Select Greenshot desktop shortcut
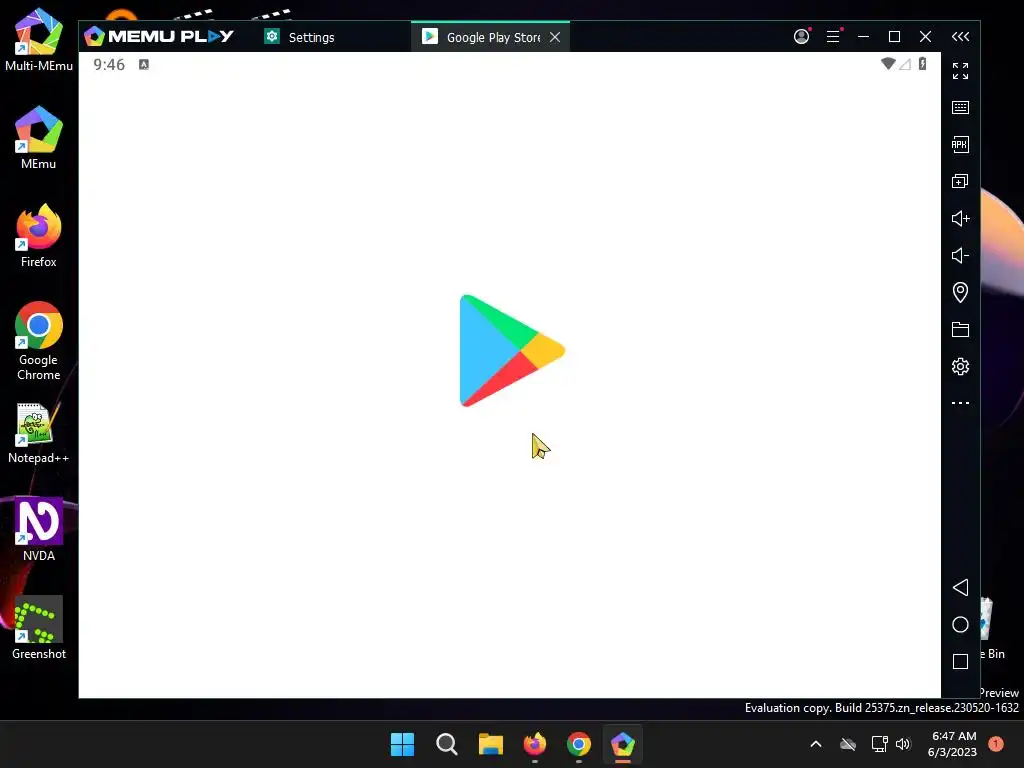 tap(39, 628)
